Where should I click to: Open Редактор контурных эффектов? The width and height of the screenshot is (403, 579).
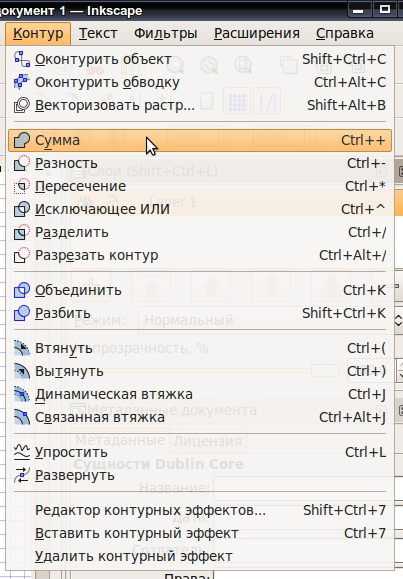(199, 510)
